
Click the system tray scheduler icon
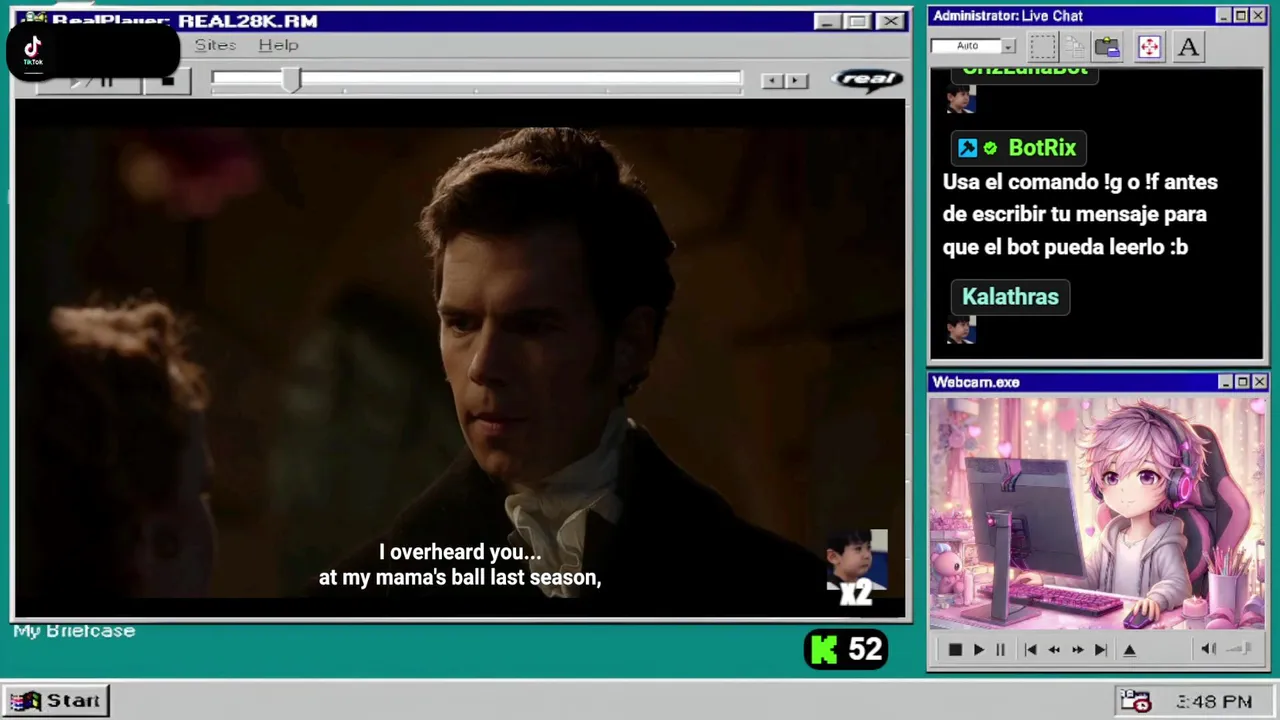[x=1135, y=701]
